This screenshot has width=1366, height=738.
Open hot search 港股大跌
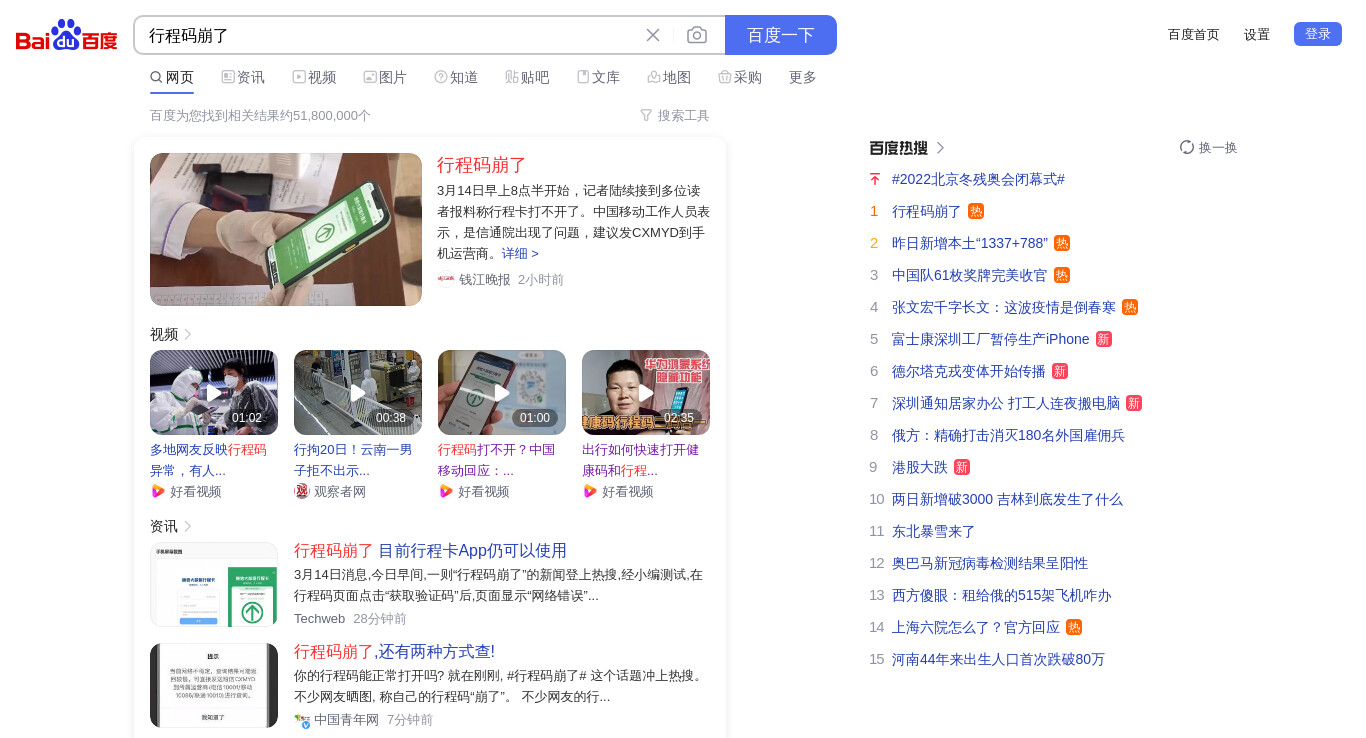(920, 467)
